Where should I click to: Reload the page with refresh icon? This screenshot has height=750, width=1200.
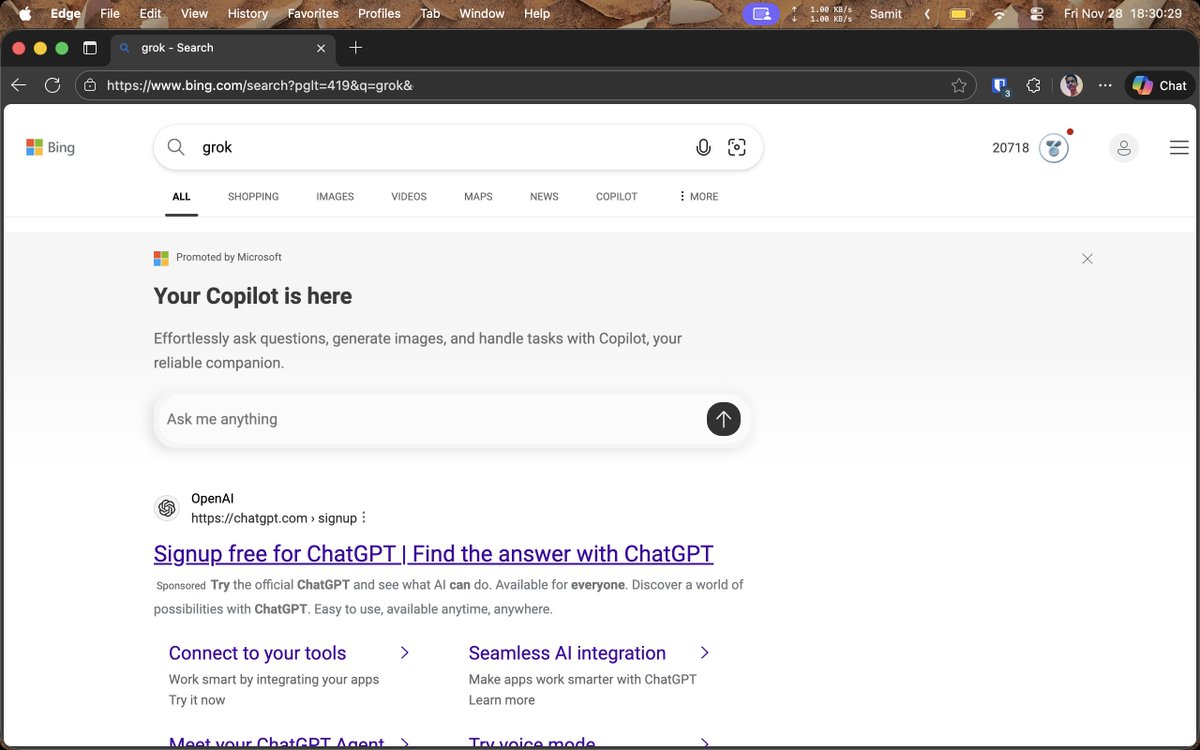pos(53,86)
